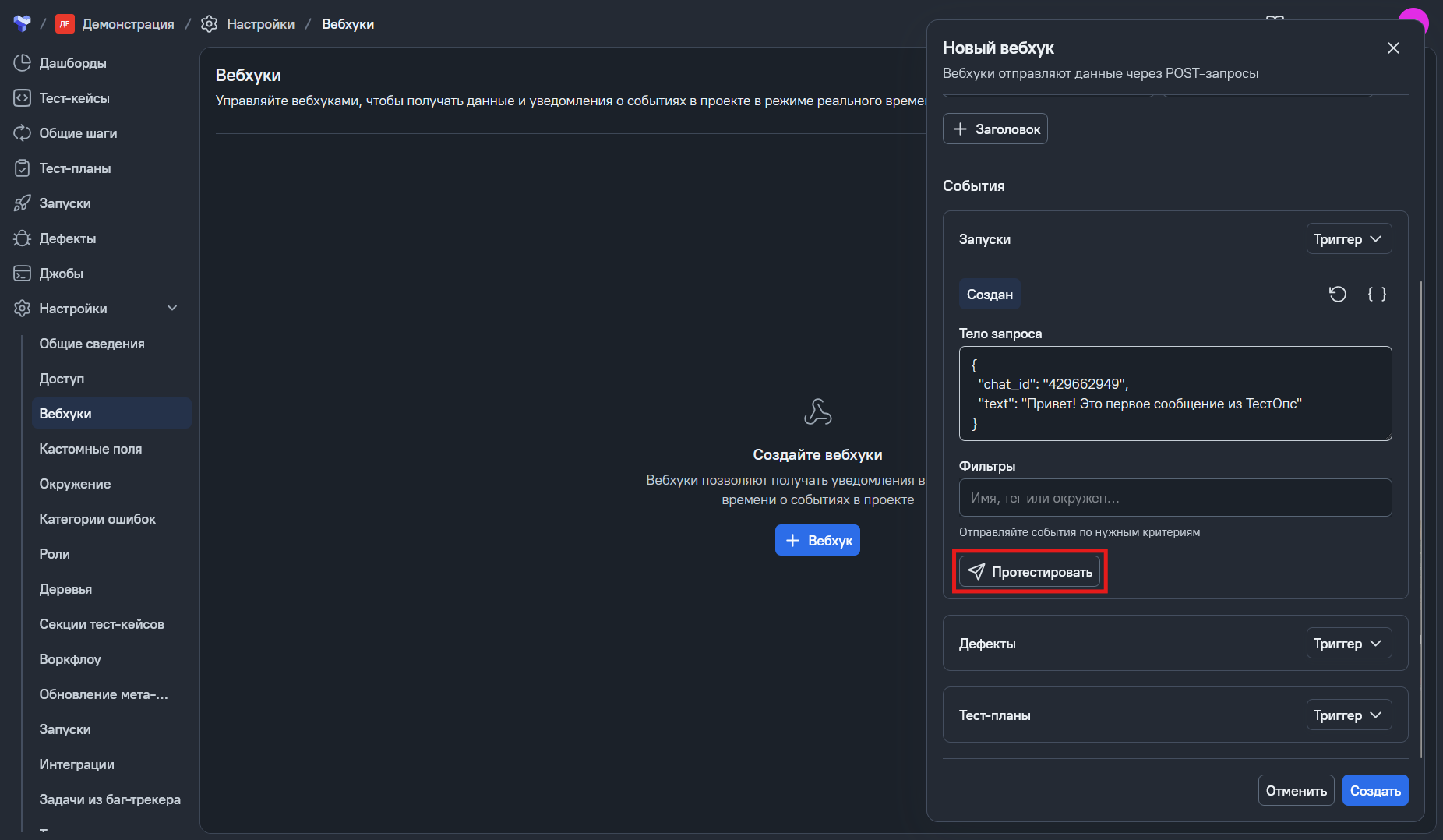
Task: Click the curly braces variables icon
Action: pos(1377,294)
